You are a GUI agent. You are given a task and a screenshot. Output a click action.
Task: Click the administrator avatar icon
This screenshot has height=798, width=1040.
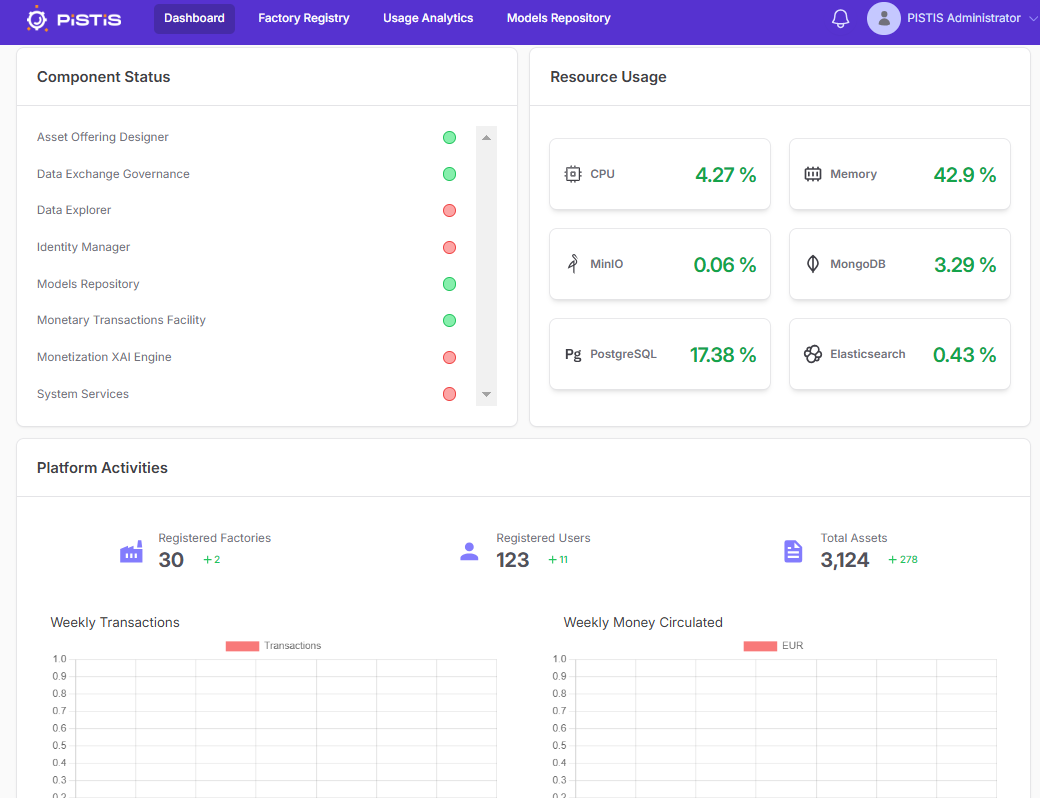tap(883, 19)
